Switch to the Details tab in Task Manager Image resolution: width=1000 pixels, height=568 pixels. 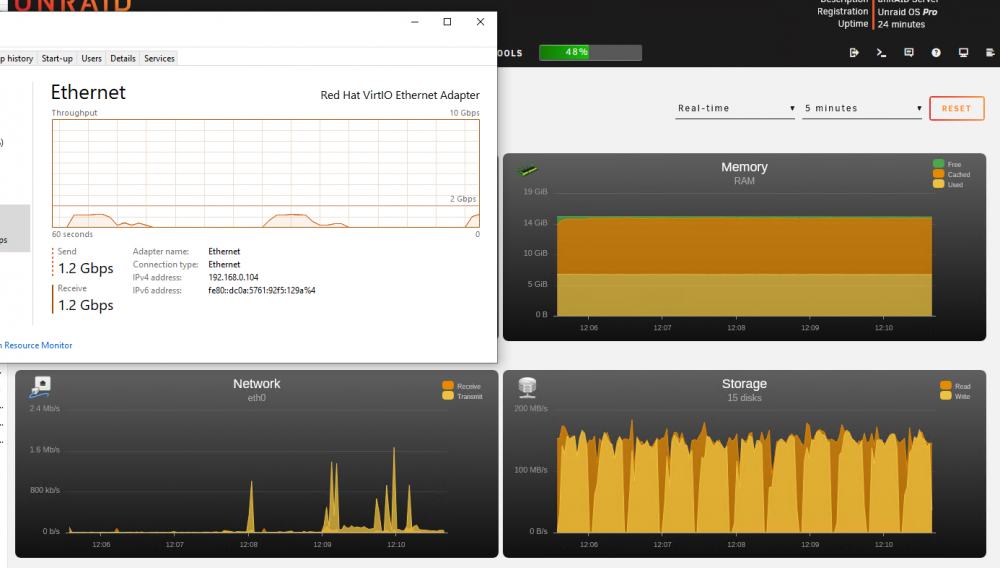click(x=122, y=58)
